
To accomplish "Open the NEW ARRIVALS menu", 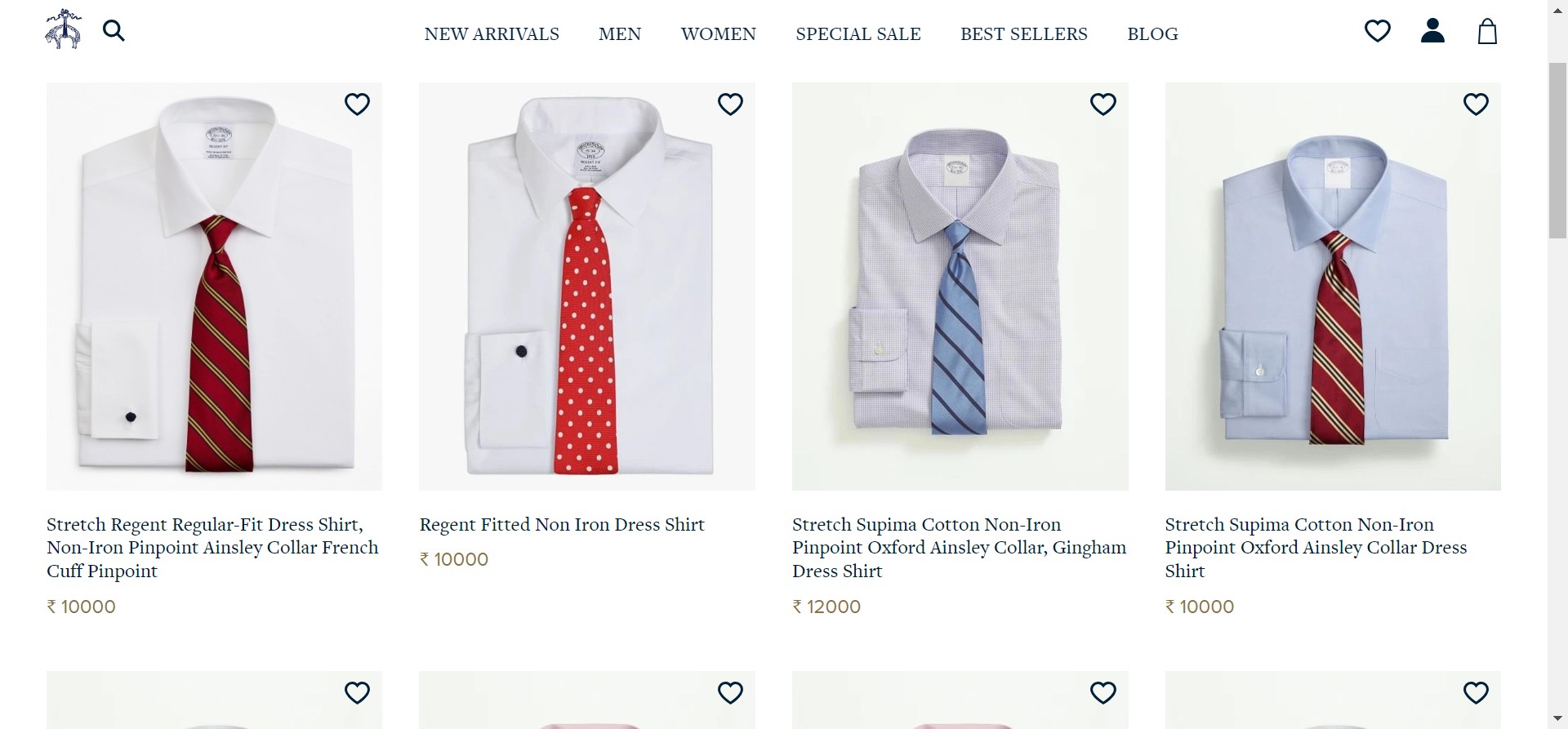I will [492, 34].
